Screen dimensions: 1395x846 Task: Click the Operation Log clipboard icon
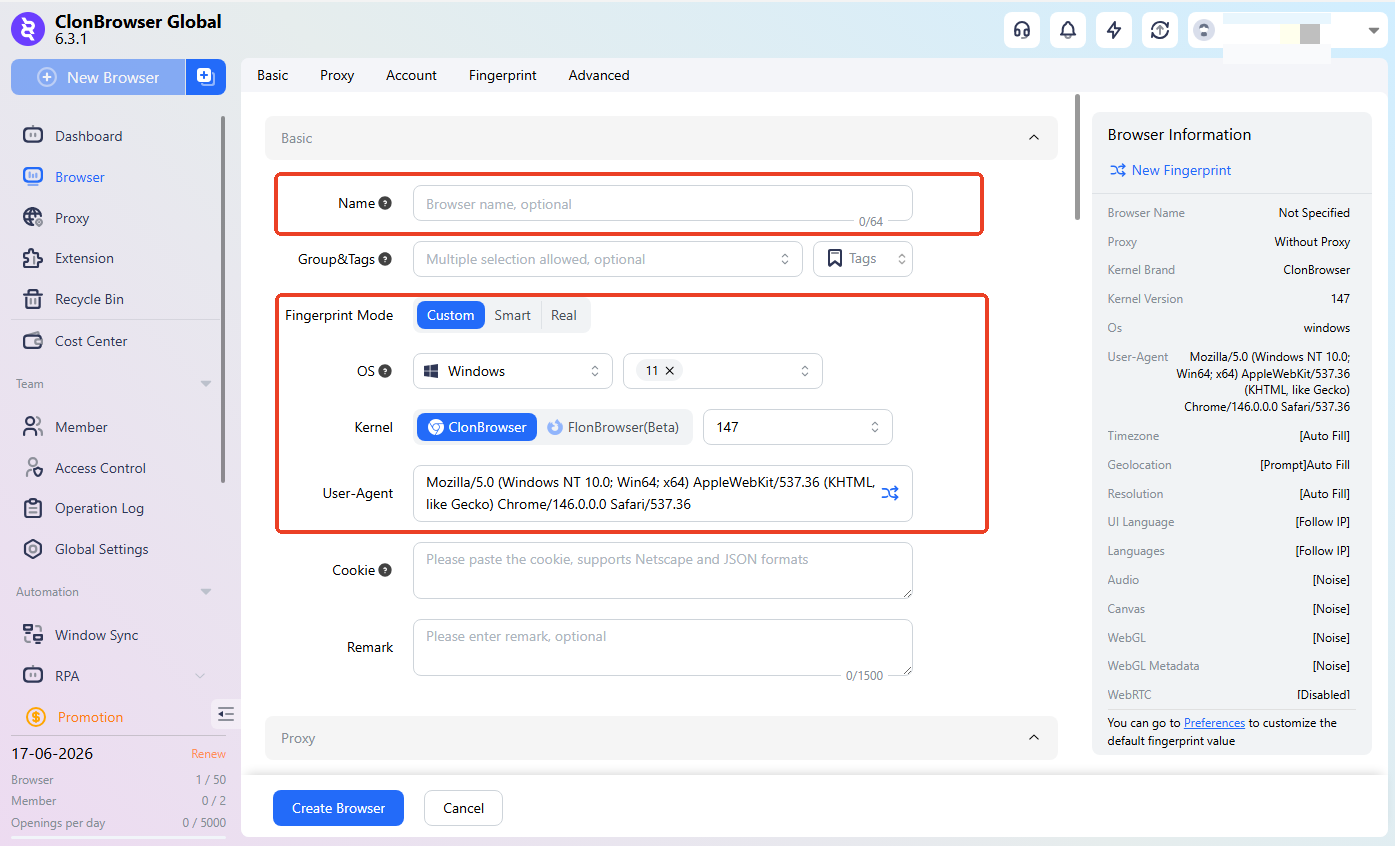click(x=33, y=508)
